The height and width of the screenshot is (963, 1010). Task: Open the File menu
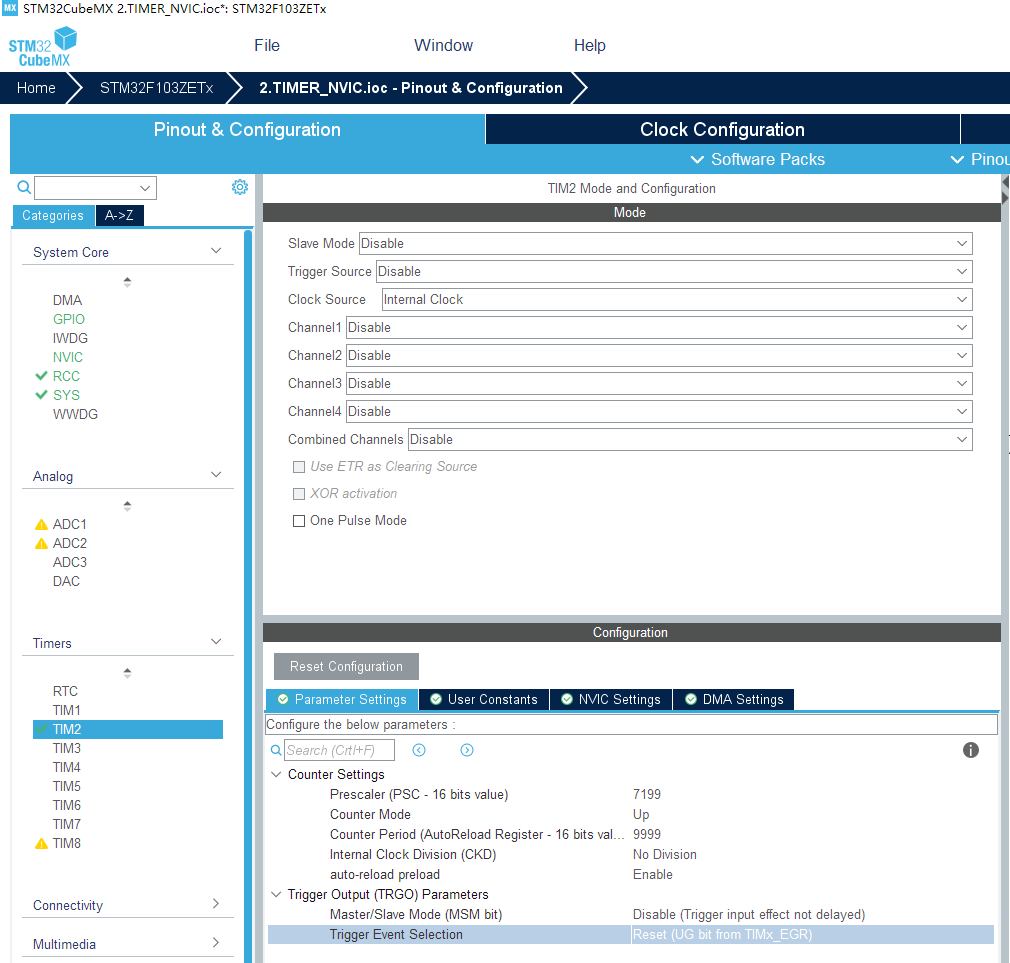click(267, 46)
